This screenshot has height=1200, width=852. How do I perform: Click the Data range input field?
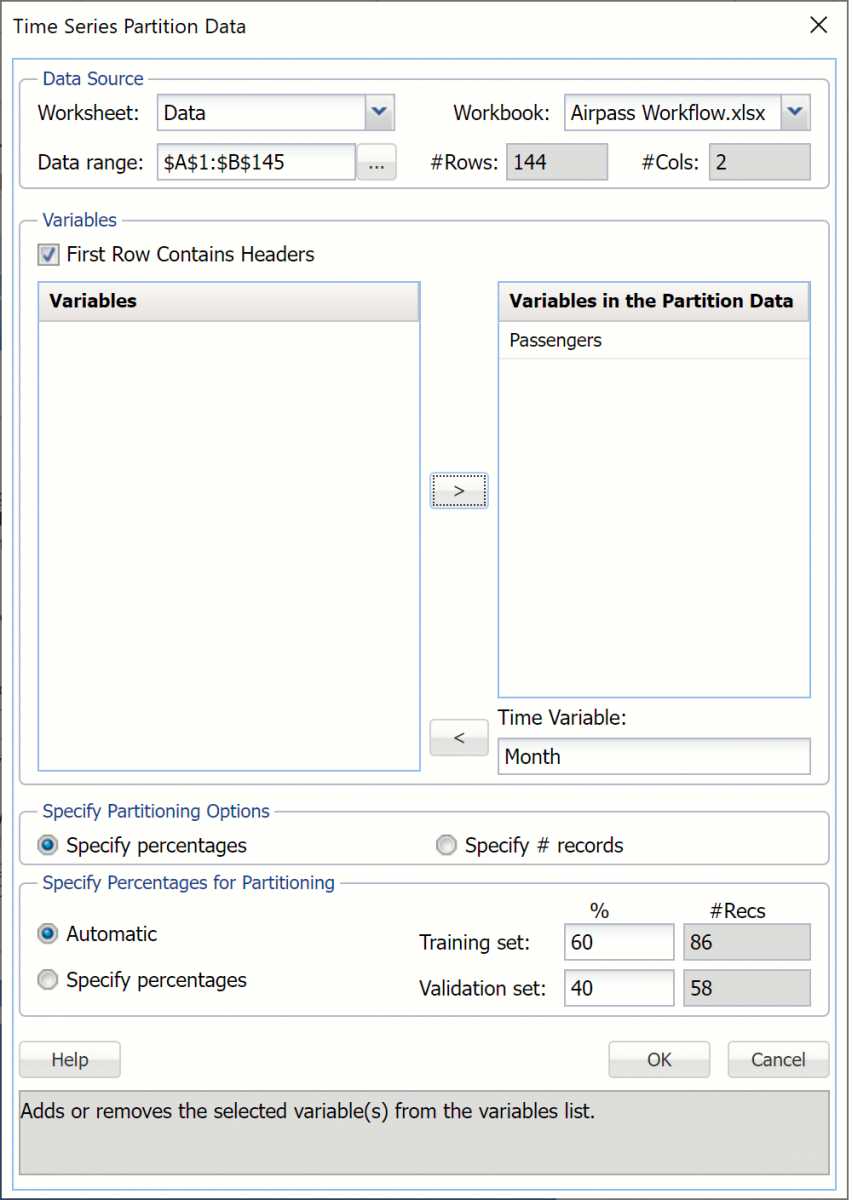(x=256, y=162)
